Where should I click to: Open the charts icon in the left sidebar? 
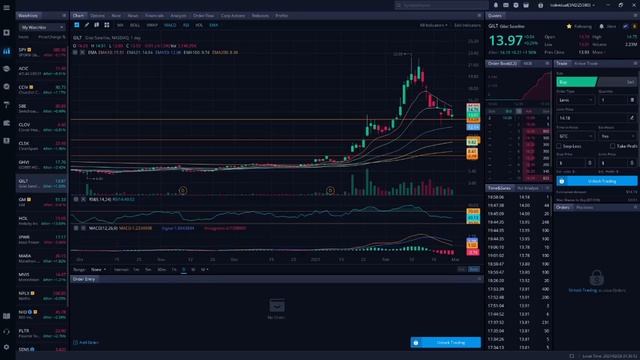point(7,51)
